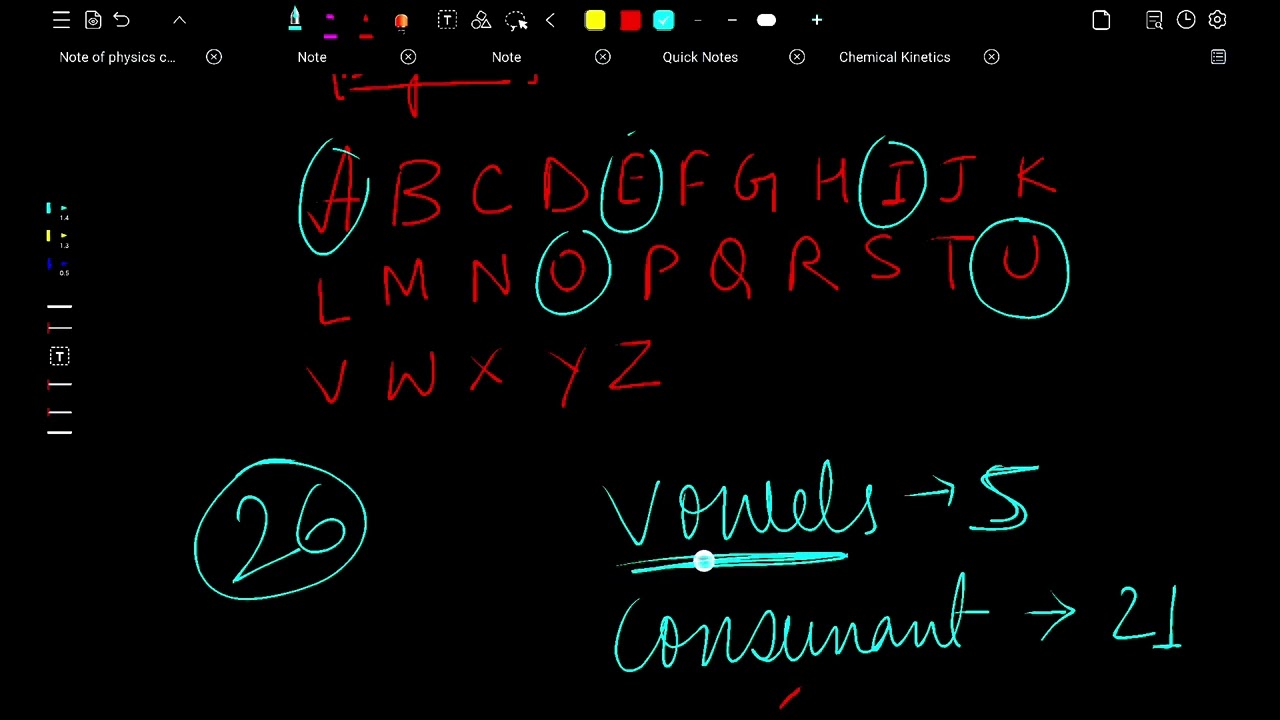This screenshot has width=1280, height=720.
Task: Select the cyan fountain pen tool
Action: click(x=295, y=20)
